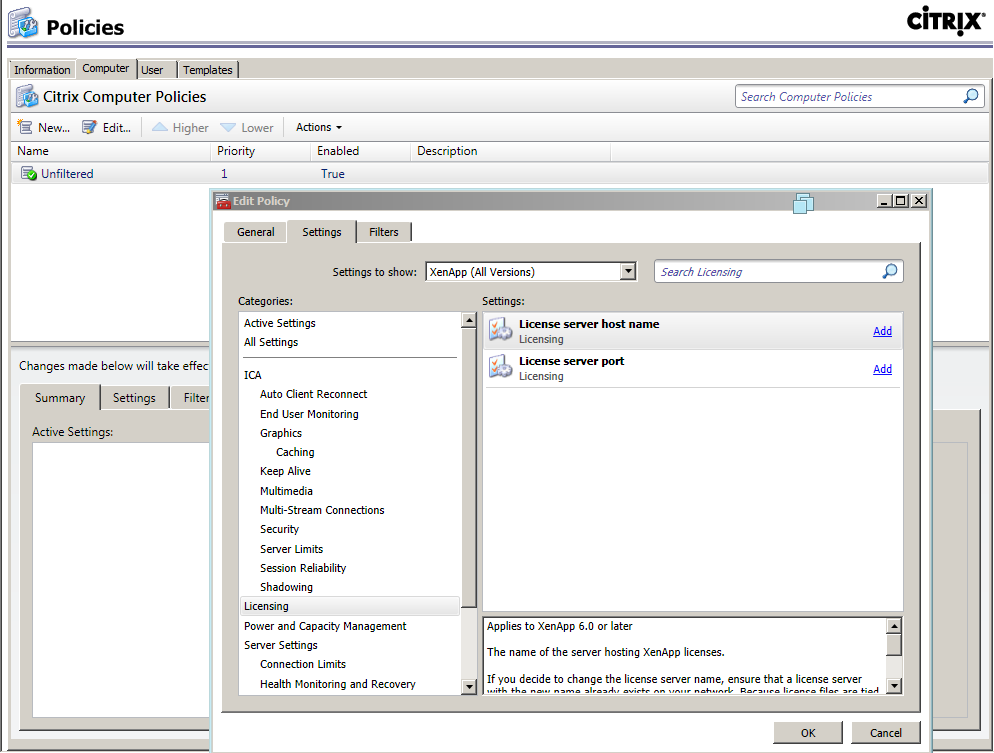Click the Lower priority arrow icon
Screen dimensions: 994x753
[226, 127]
